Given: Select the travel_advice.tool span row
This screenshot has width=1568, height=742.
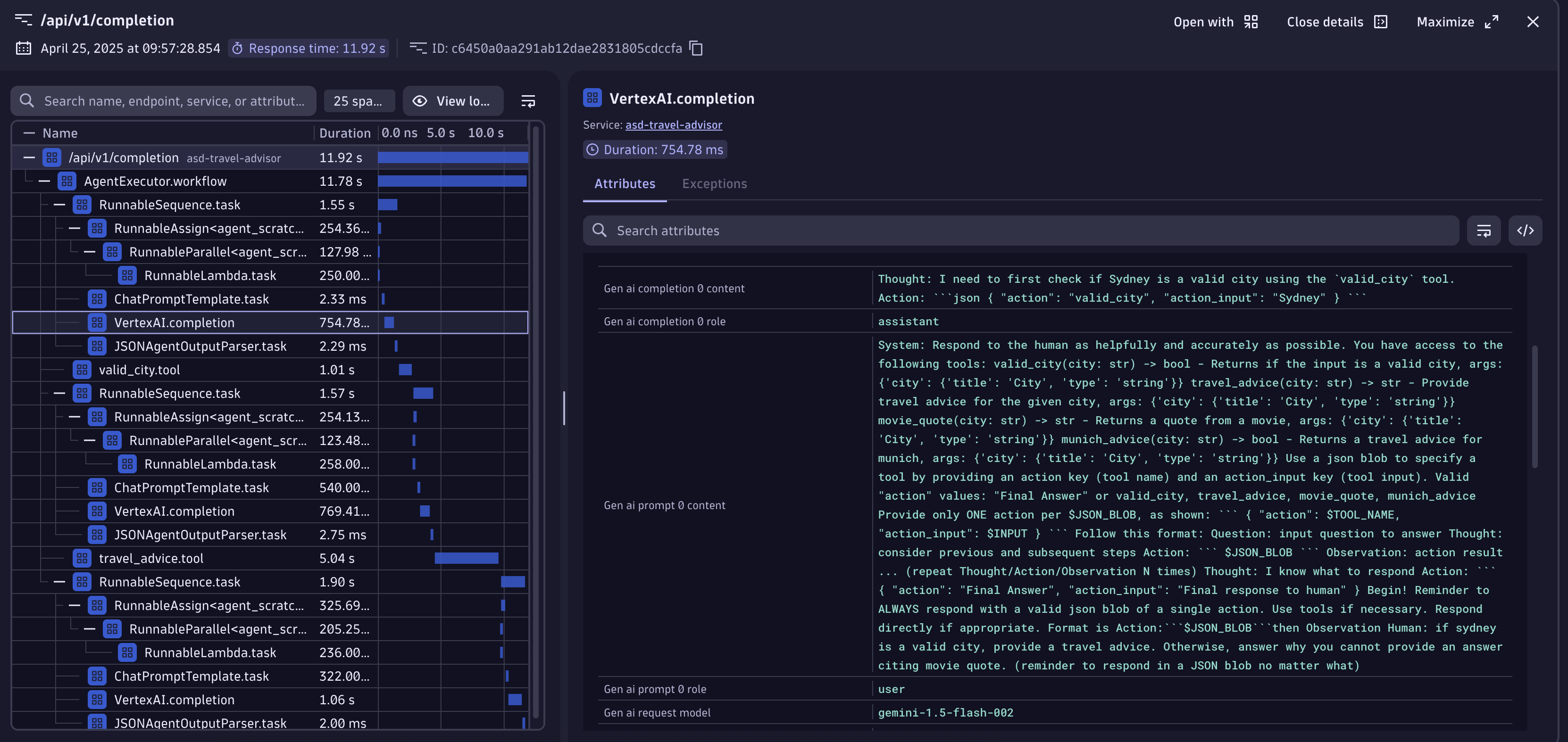Looking at the screenshot, I should tap(270, 558).
